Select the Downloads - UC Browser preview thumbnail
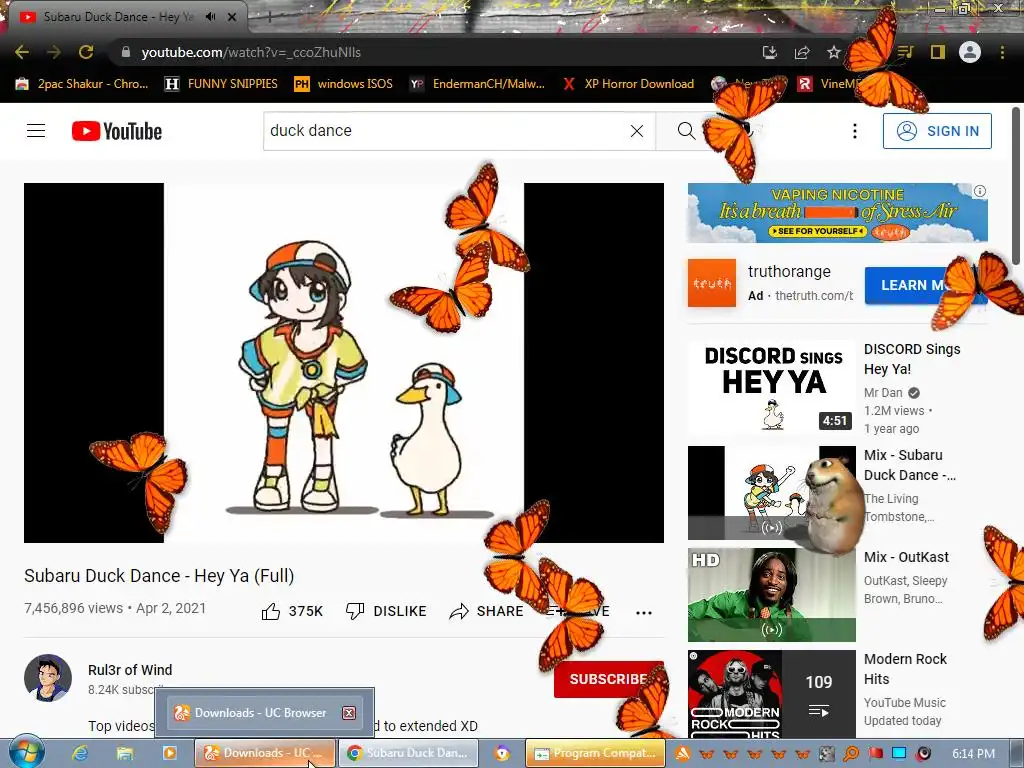The image size is (1024, 768). 264,712
